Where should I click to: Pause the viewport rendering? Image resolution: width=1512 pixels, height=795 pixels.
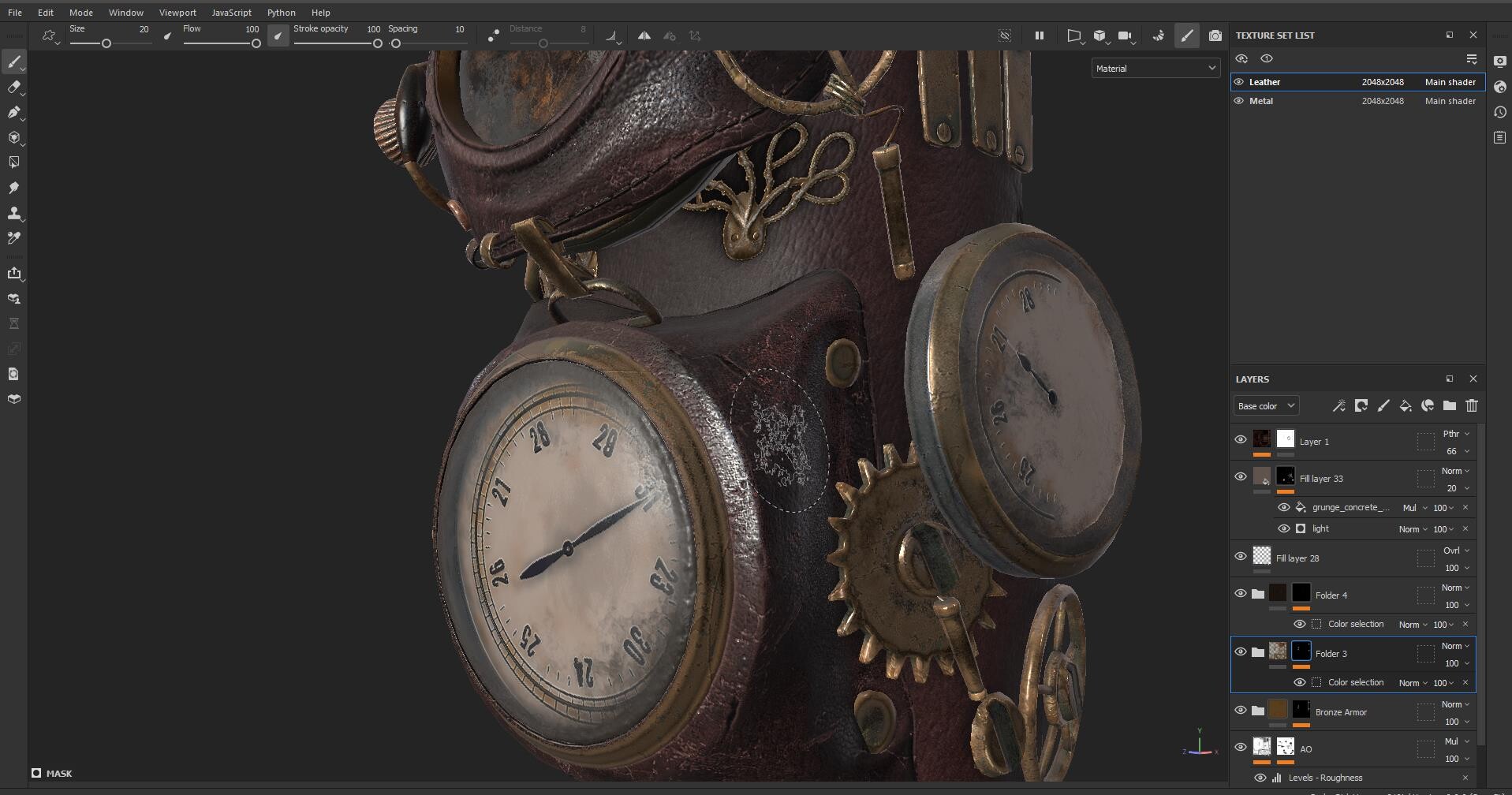point(1039,35)
